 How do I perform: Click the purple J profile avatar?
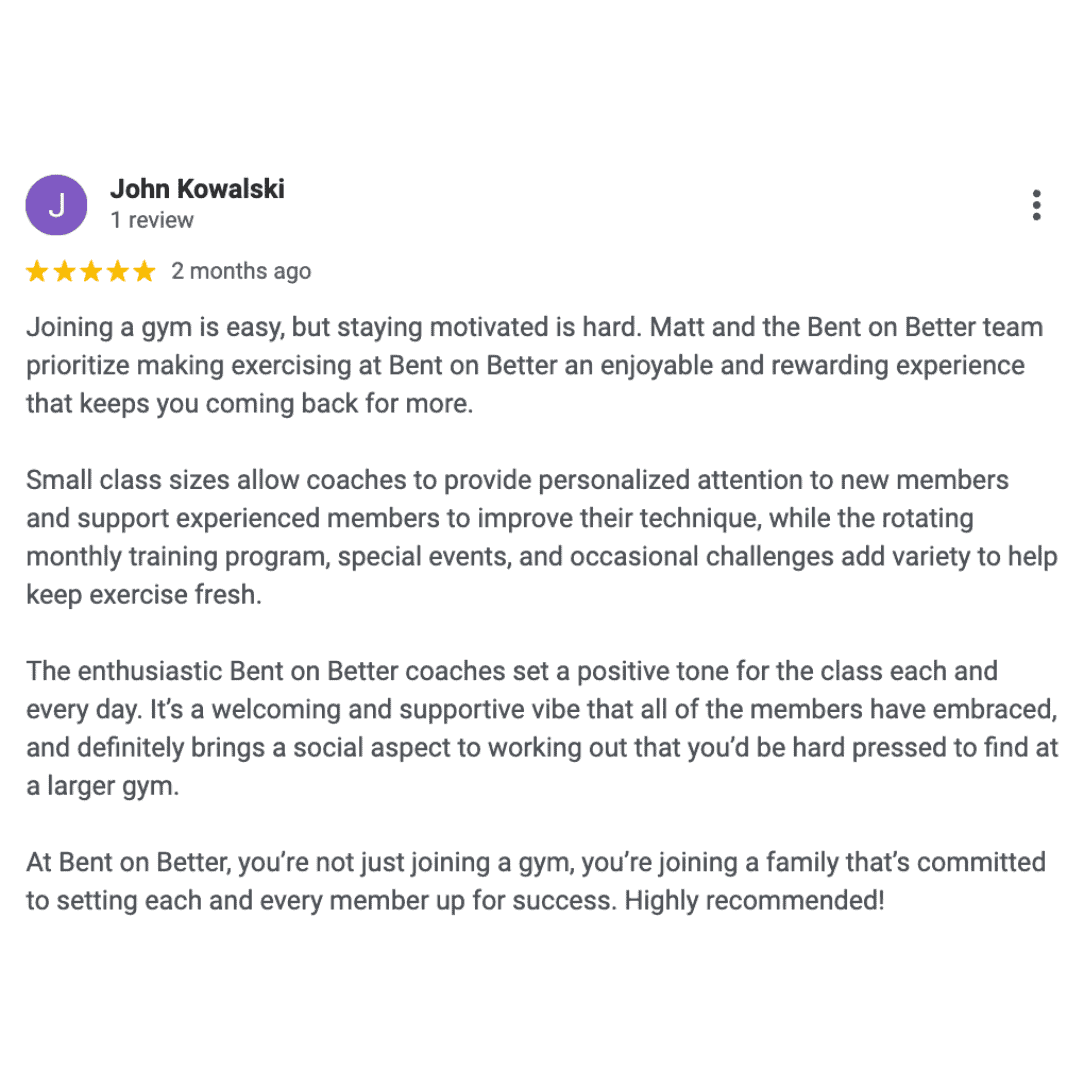click(56, 205)
